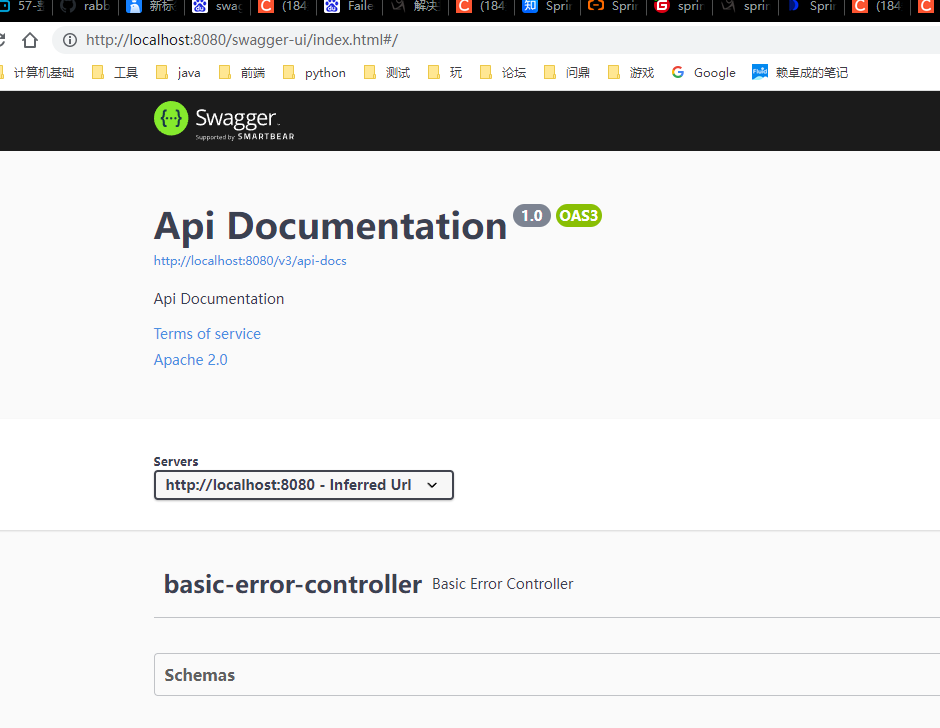Open the 计算机基础 bookmark folder
This screenshot has height=728, width=940.
tap(37, 73)
